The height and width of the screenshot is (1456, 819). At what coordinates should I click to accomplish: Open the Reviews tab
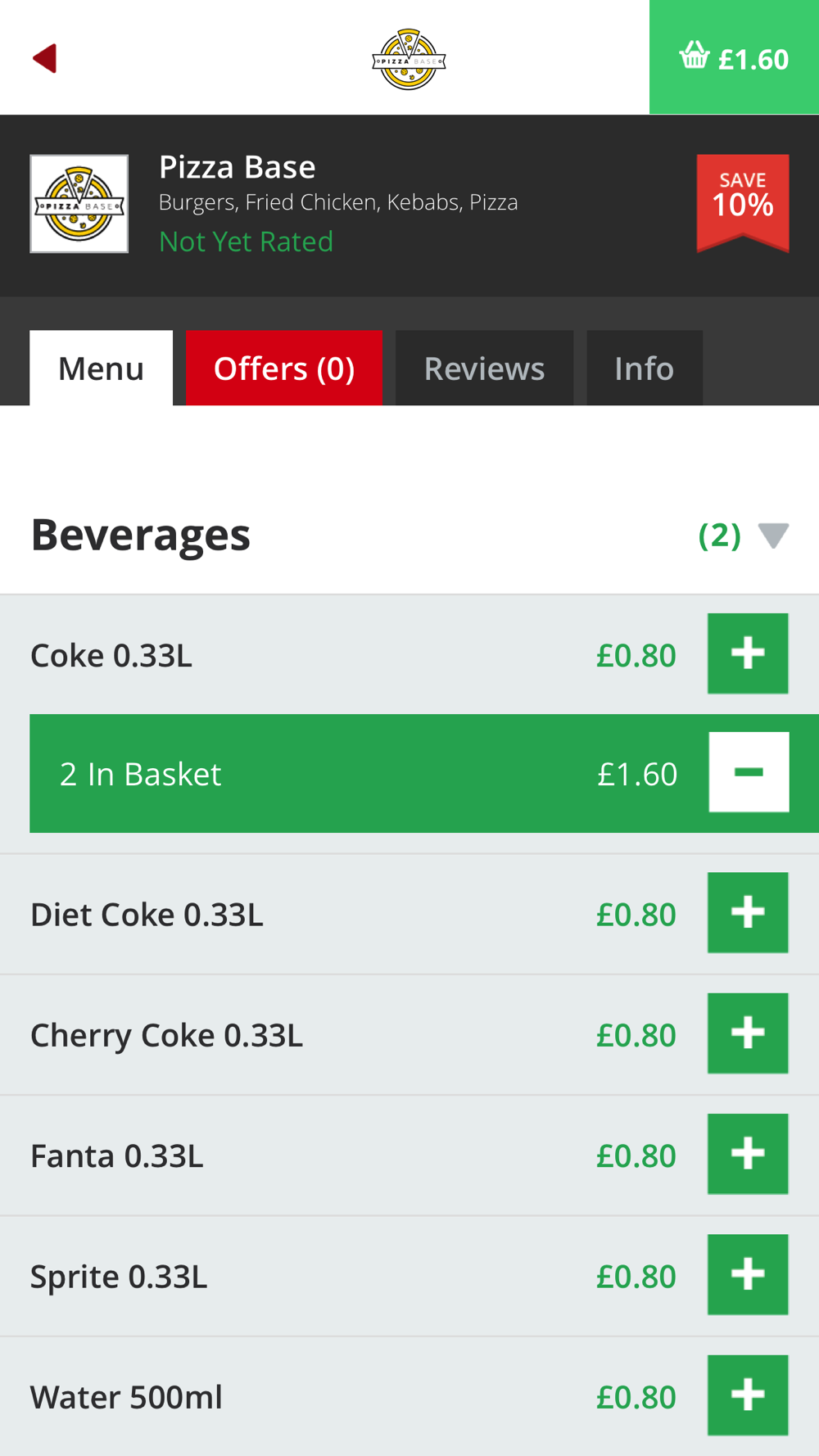[x=484, y=369]
